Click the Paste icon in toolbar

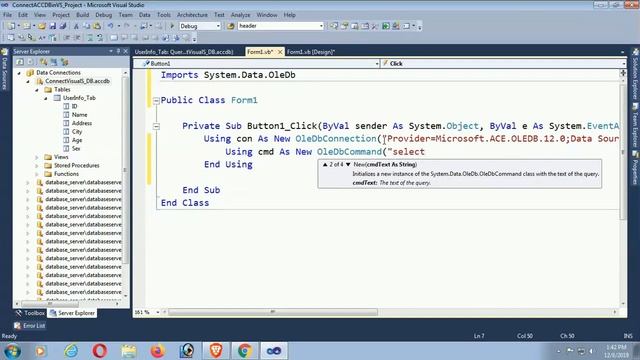click(97, 26)
